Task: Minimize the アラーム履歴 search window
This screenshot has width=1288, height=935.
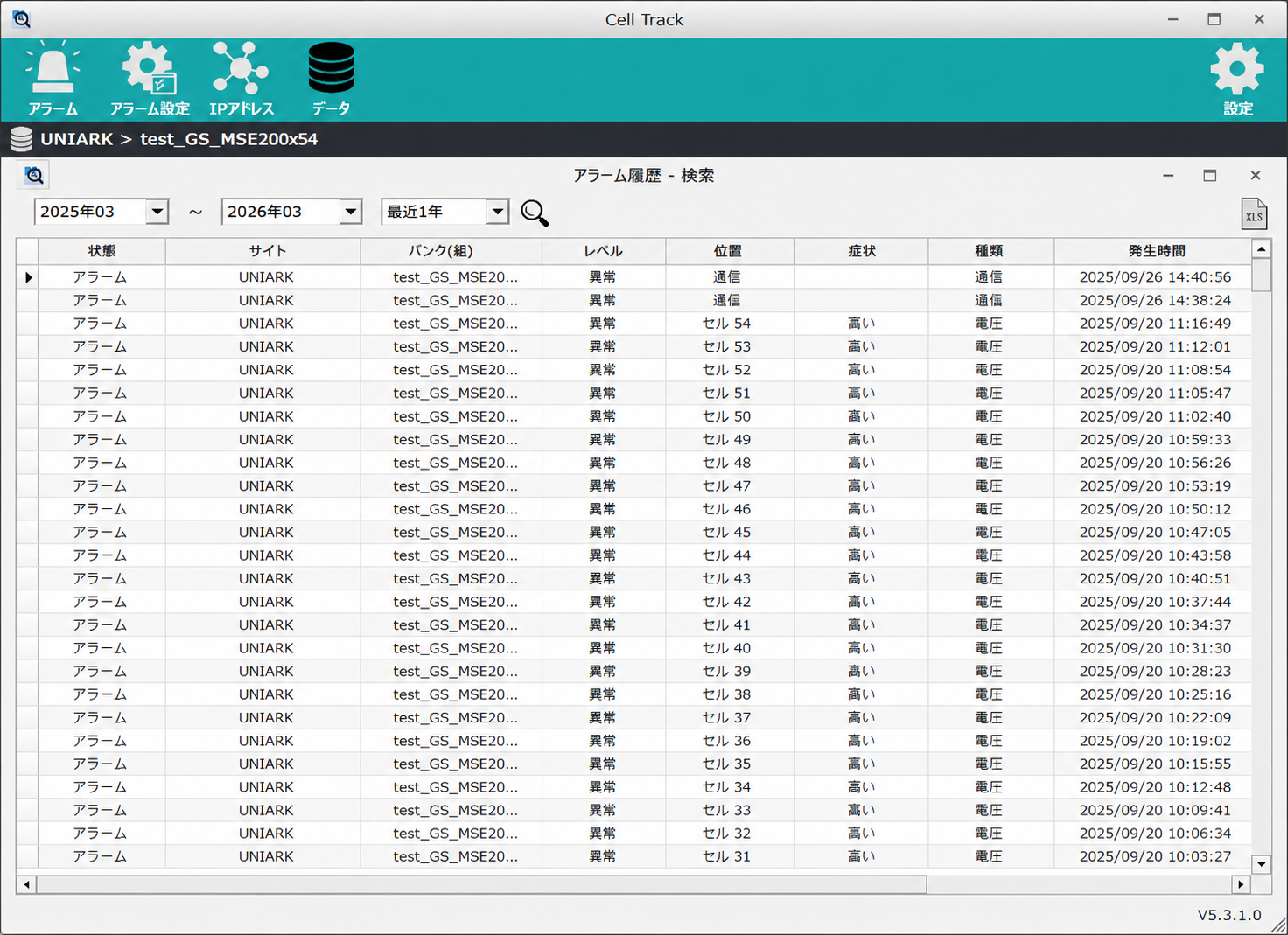Action: click(1168, 176)
